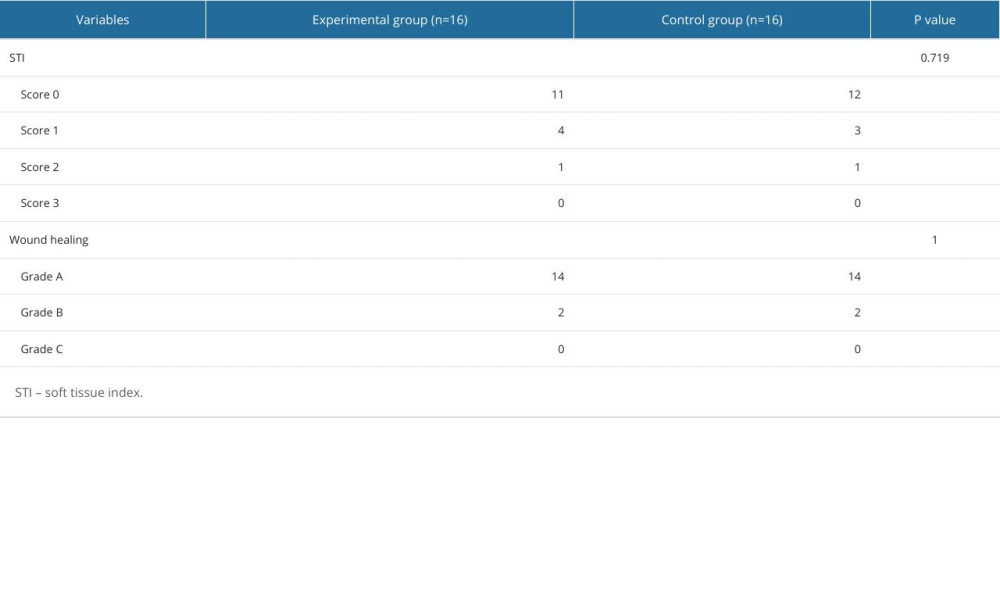Click Grade C control group value 0

click(x=857, y=349)
